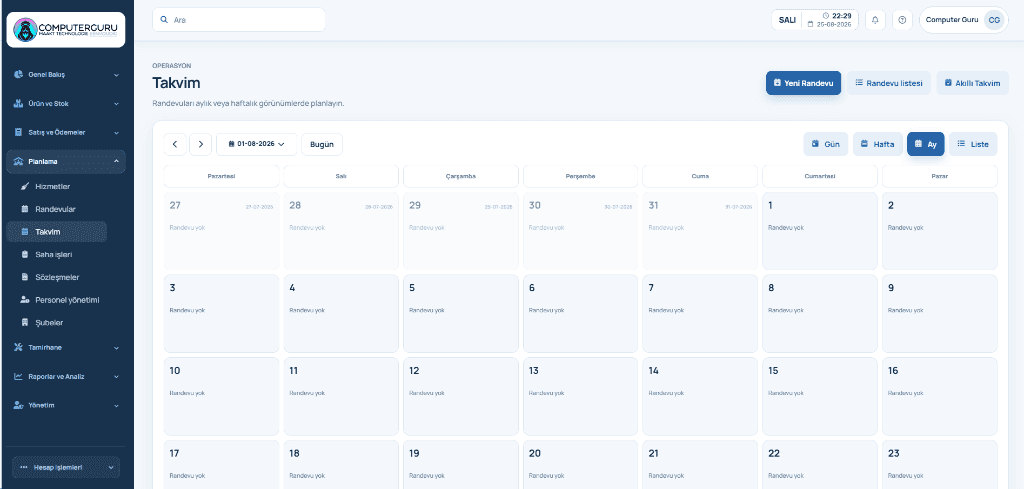
Task: Open the Hesap işlemleri dropdown
Action: [66, 467]
